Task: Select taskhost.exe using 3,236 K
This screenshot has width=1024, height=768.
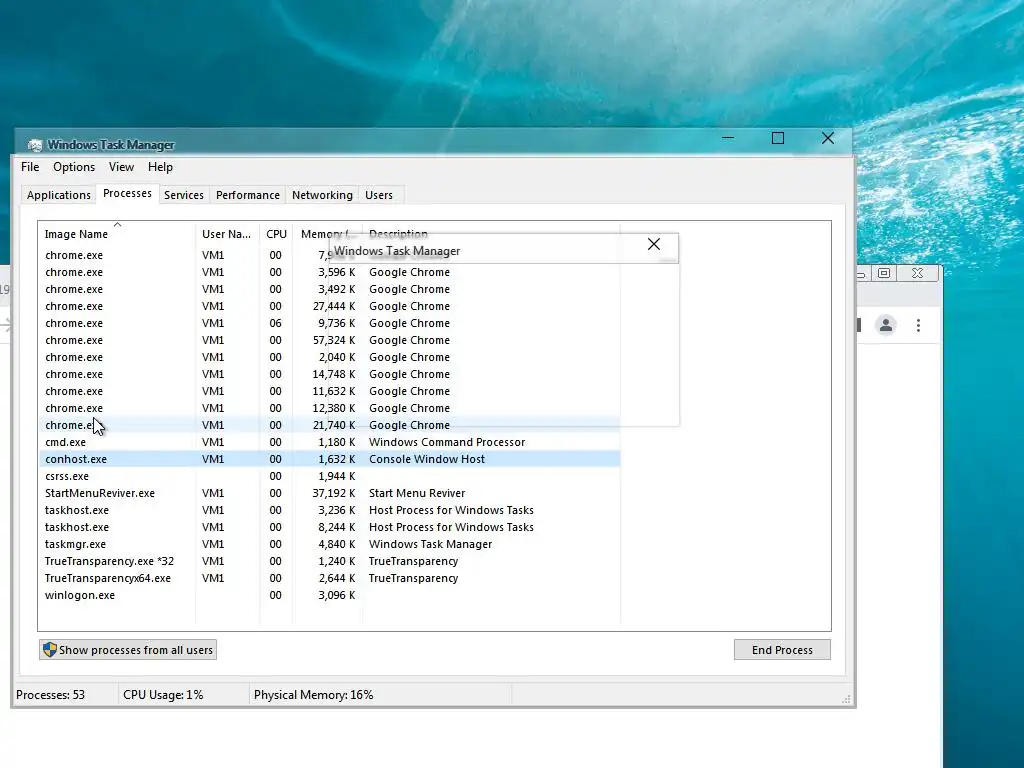Action: (329, 510)
